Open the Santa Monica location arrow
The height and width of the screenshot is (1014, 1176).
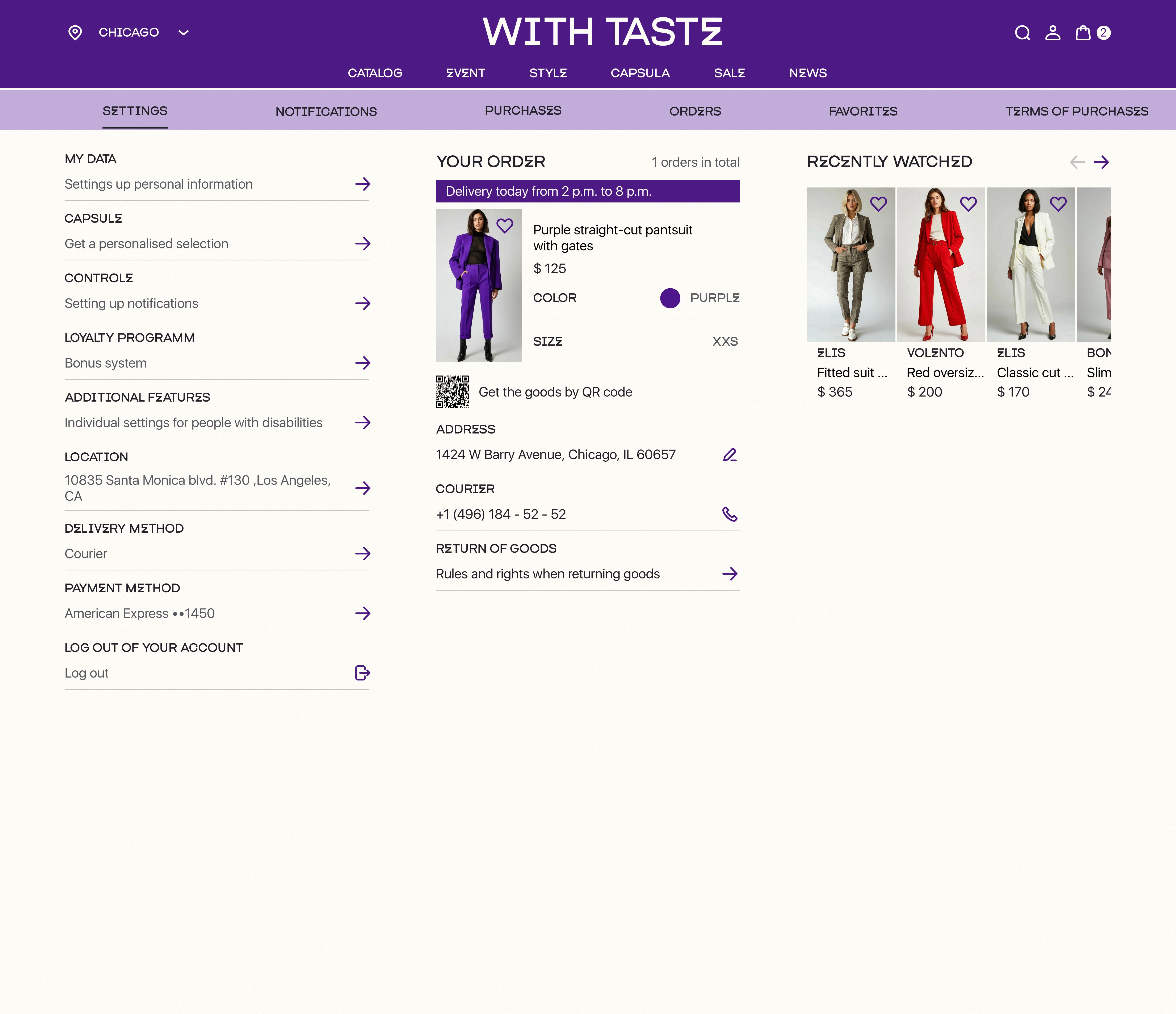click(363, 488)
